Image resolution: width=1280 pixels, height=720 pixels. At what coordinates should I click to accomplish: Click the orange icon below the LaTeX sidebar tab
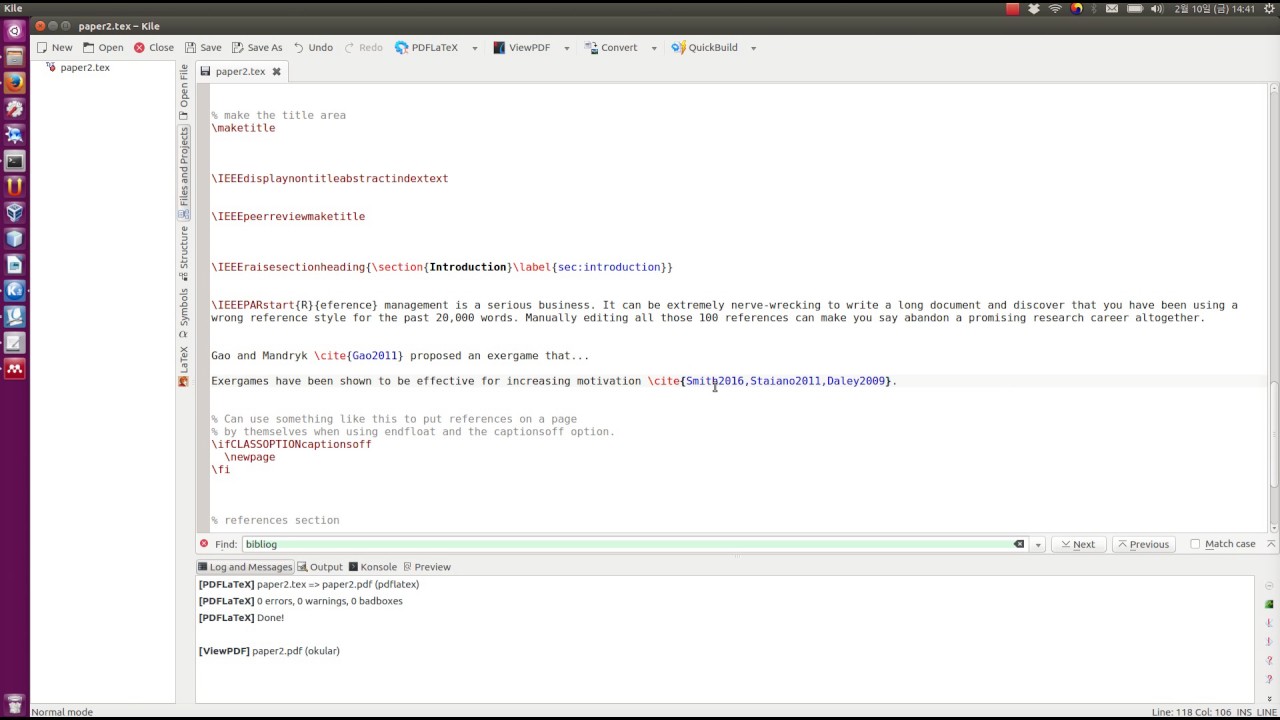point(183,381)
